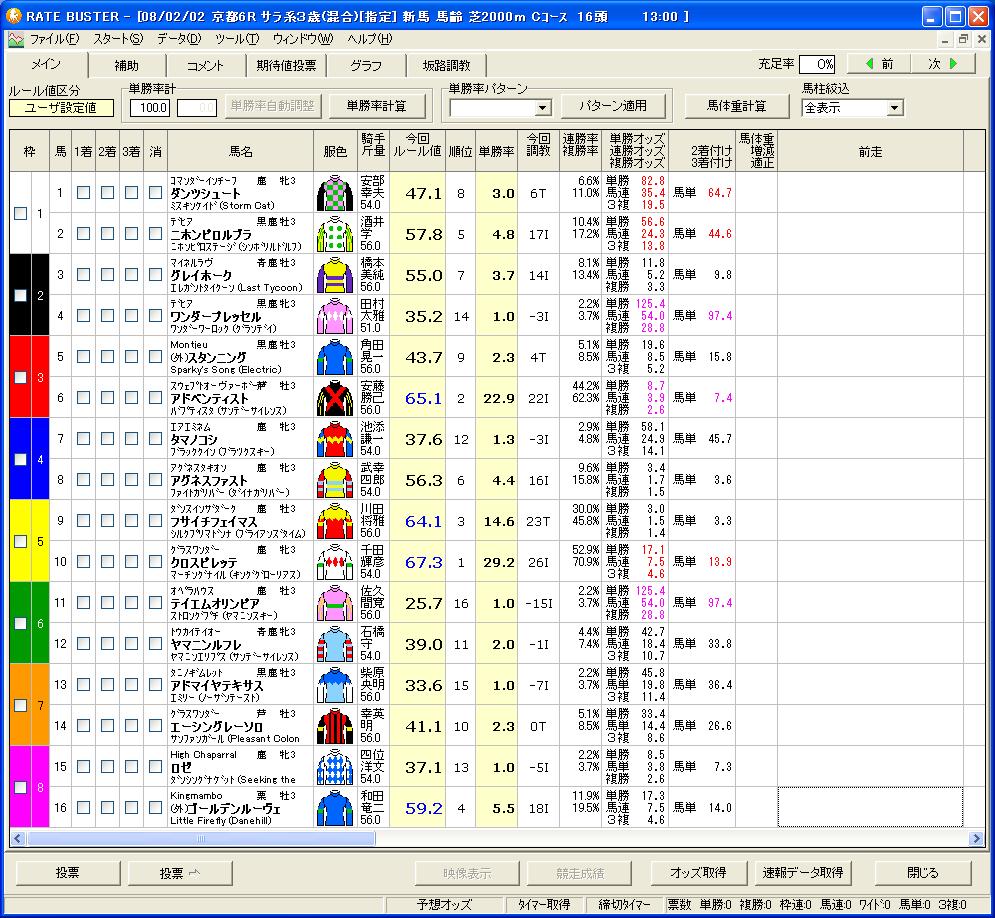Click jockey silks icon for horse 16 ゴールデンルーヴェ
Image resolution: width=995 pixels, height=918 pixels.
coord(335,808)
